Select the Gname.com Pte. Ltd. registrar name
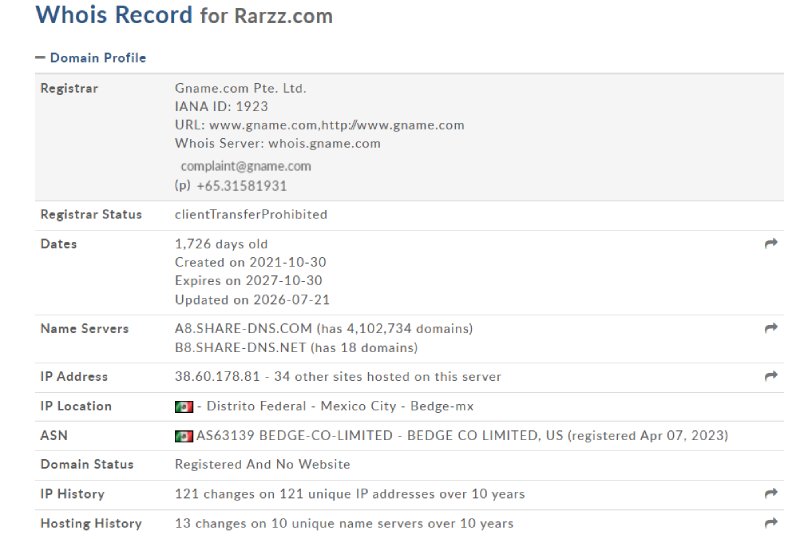Image resolution: width=800 pixels, height=539 pixels. pyautogui.click(x=240, y=88)
